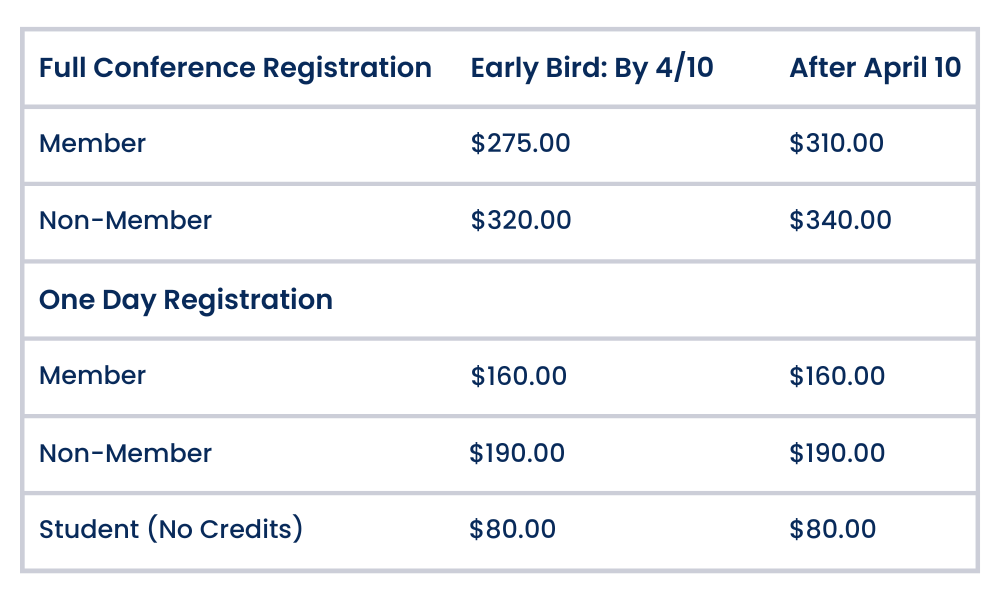Click the After April 10 column header
The image size is (1000, 600).
(875, 68)
